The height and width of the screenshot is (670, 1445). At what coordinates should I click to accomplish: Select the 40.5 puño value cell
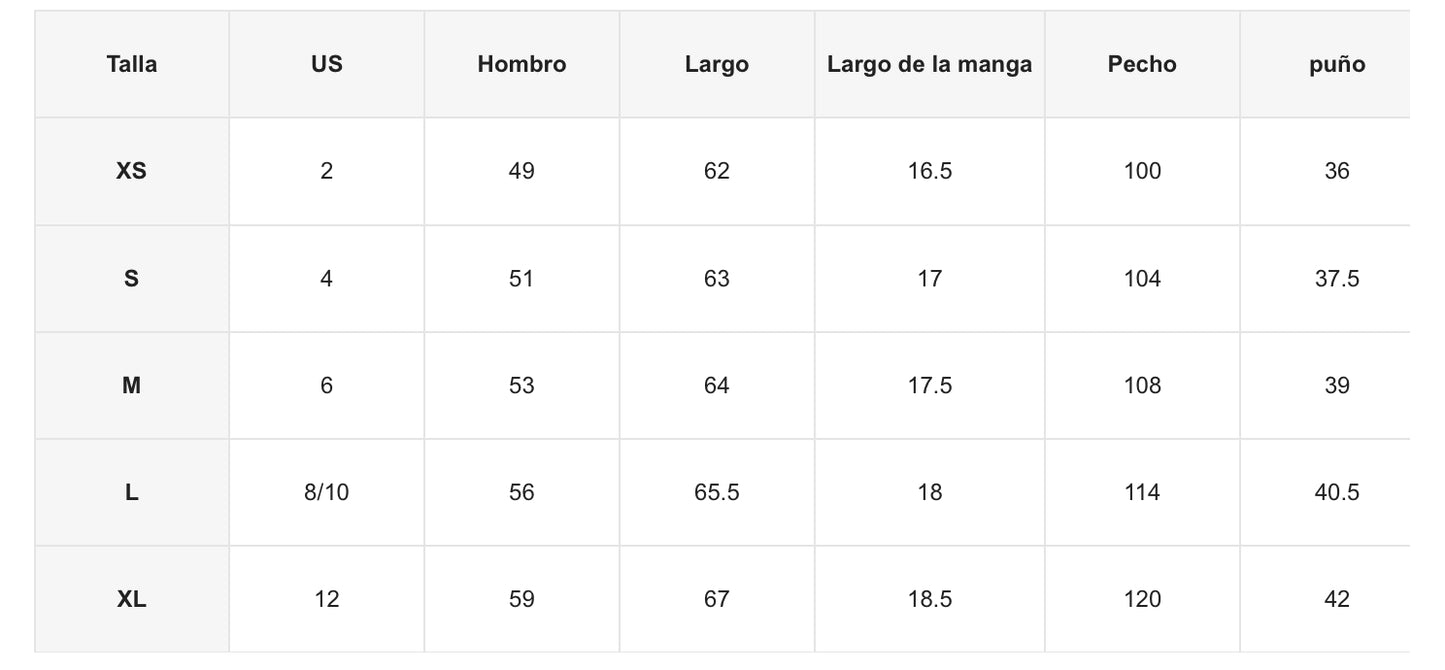coord(1337,492)
